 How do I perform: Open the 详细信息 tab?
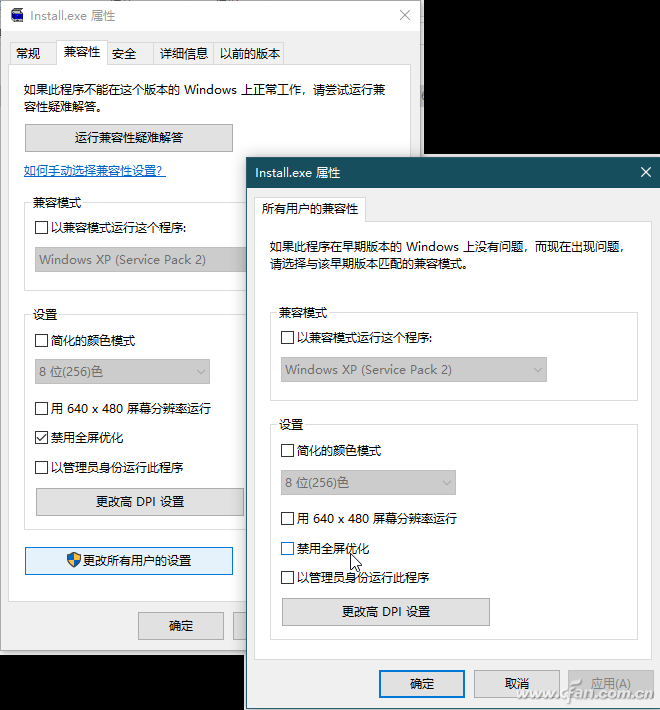click(183, 54)
